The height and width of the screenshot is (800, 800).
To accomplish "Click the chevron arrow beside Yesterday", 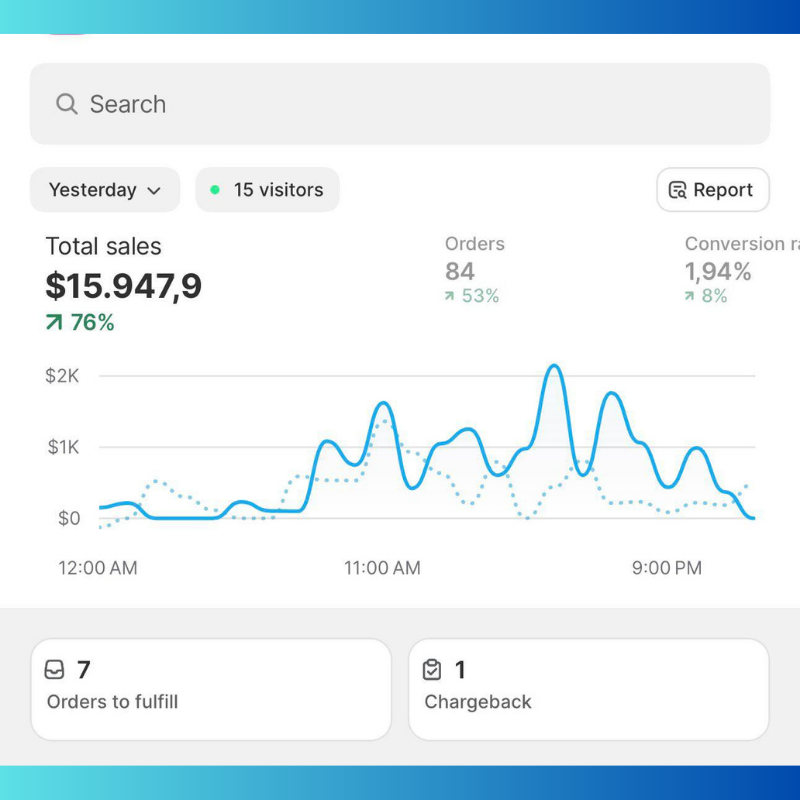I will pos(154,191).
